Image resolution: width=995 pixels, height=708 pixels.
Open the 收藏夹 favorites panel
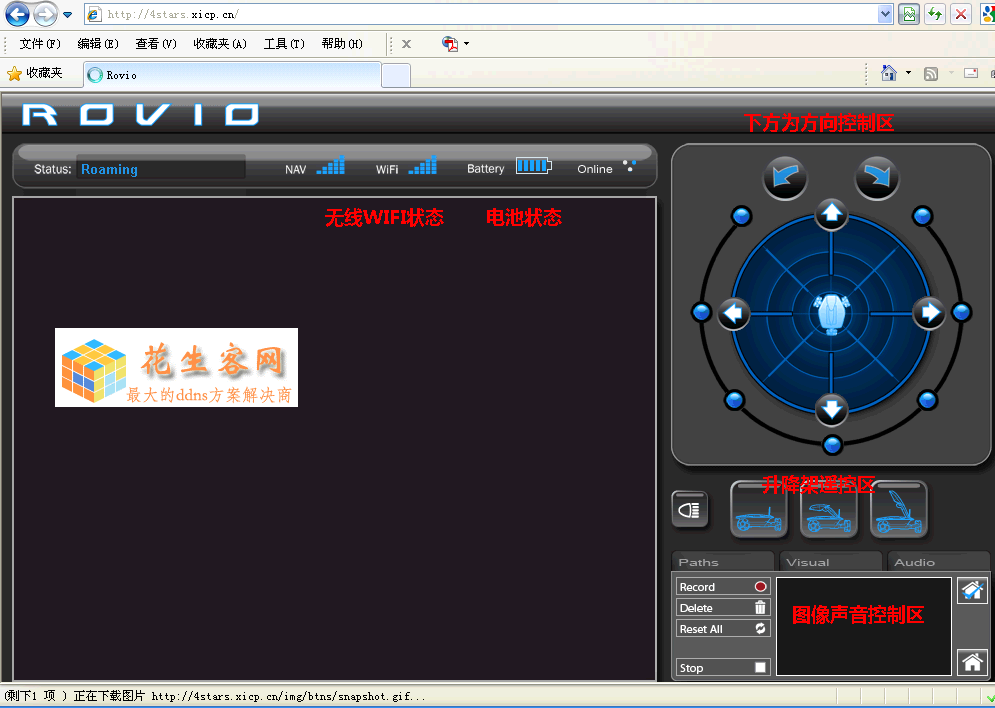35,74
